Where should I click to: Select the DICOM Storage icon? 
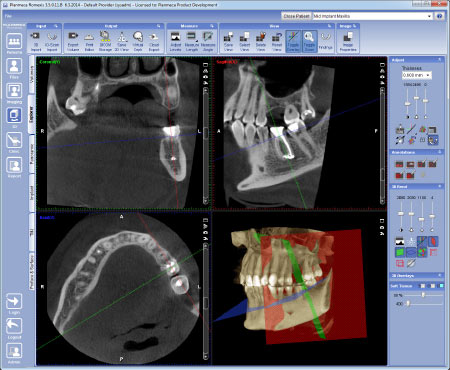[x=105, y=41]
